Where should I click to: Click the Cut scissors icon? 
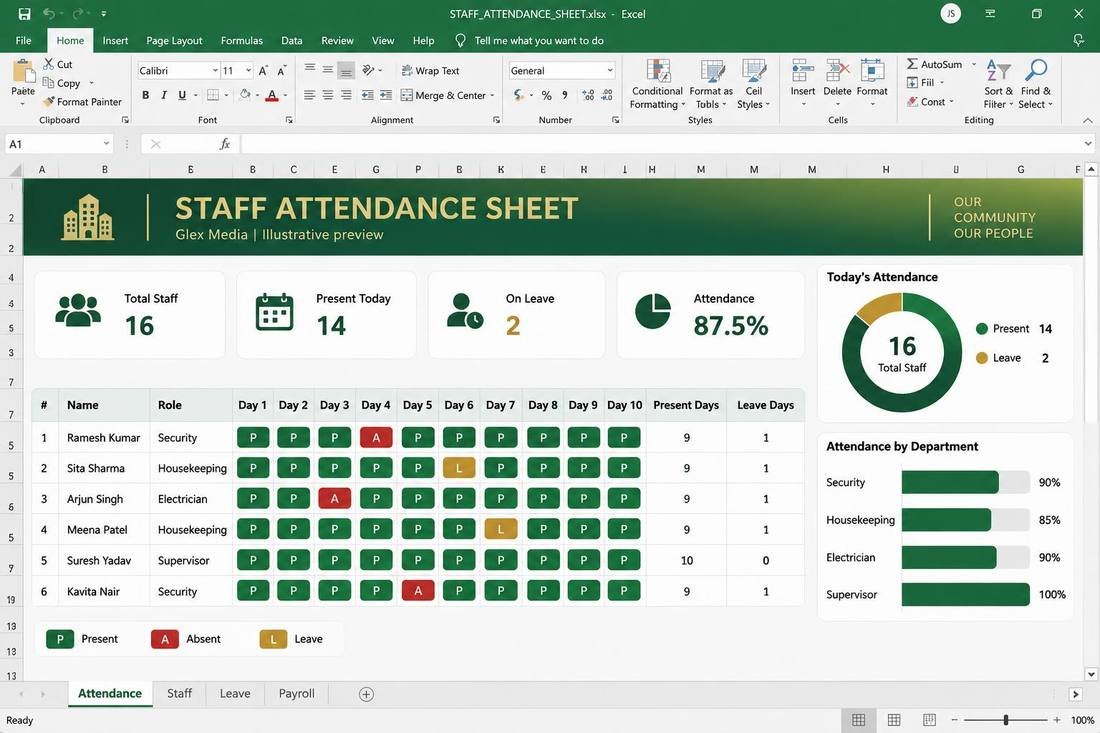point(48,64)
